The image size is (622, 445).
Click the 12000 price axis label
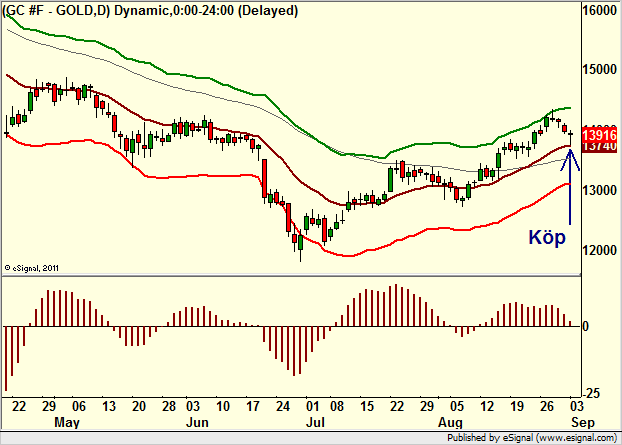coord(600,250)
